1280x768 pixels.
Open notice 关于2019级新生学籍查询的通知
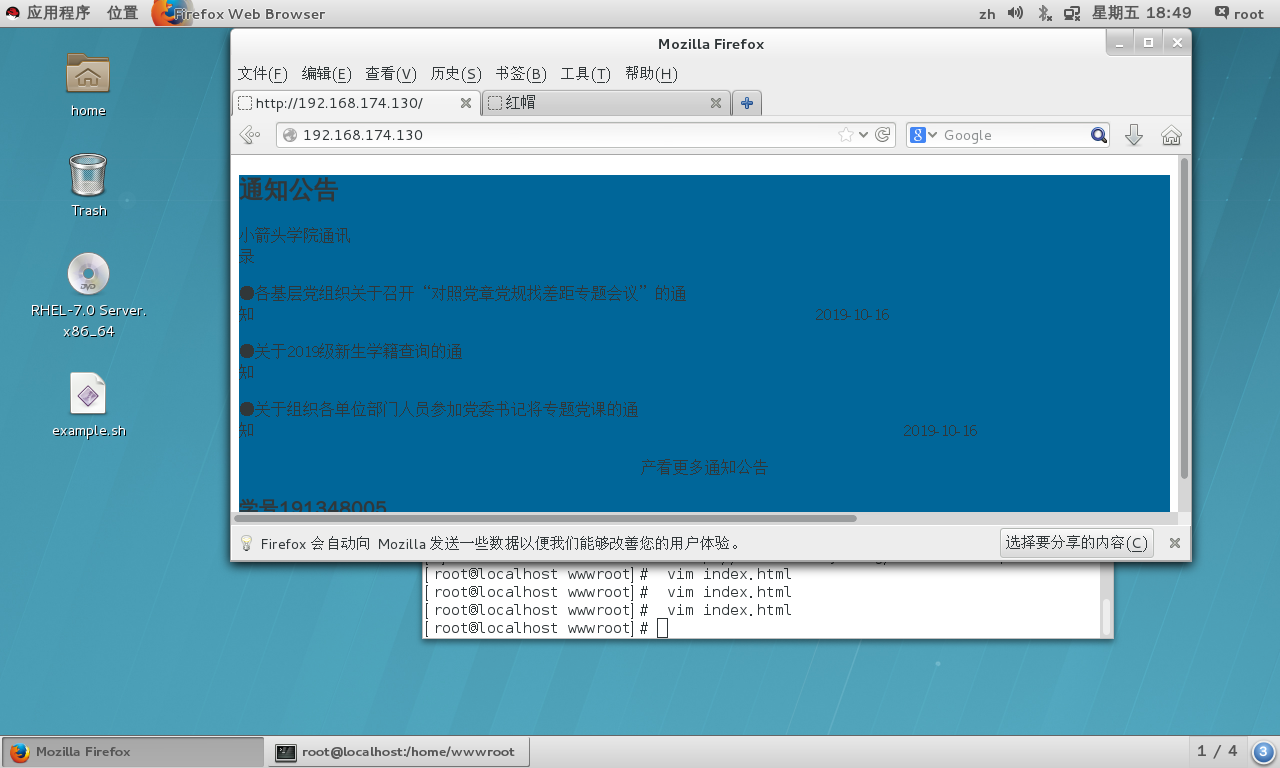point(351,361)
